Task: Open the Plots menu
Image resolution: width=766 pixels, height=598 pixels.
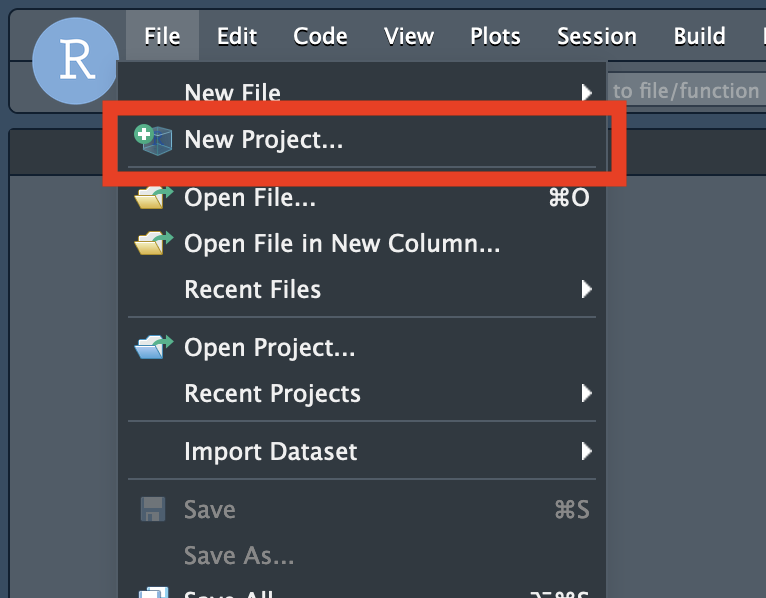Action: pyautogui.click(x=495, y=37)
